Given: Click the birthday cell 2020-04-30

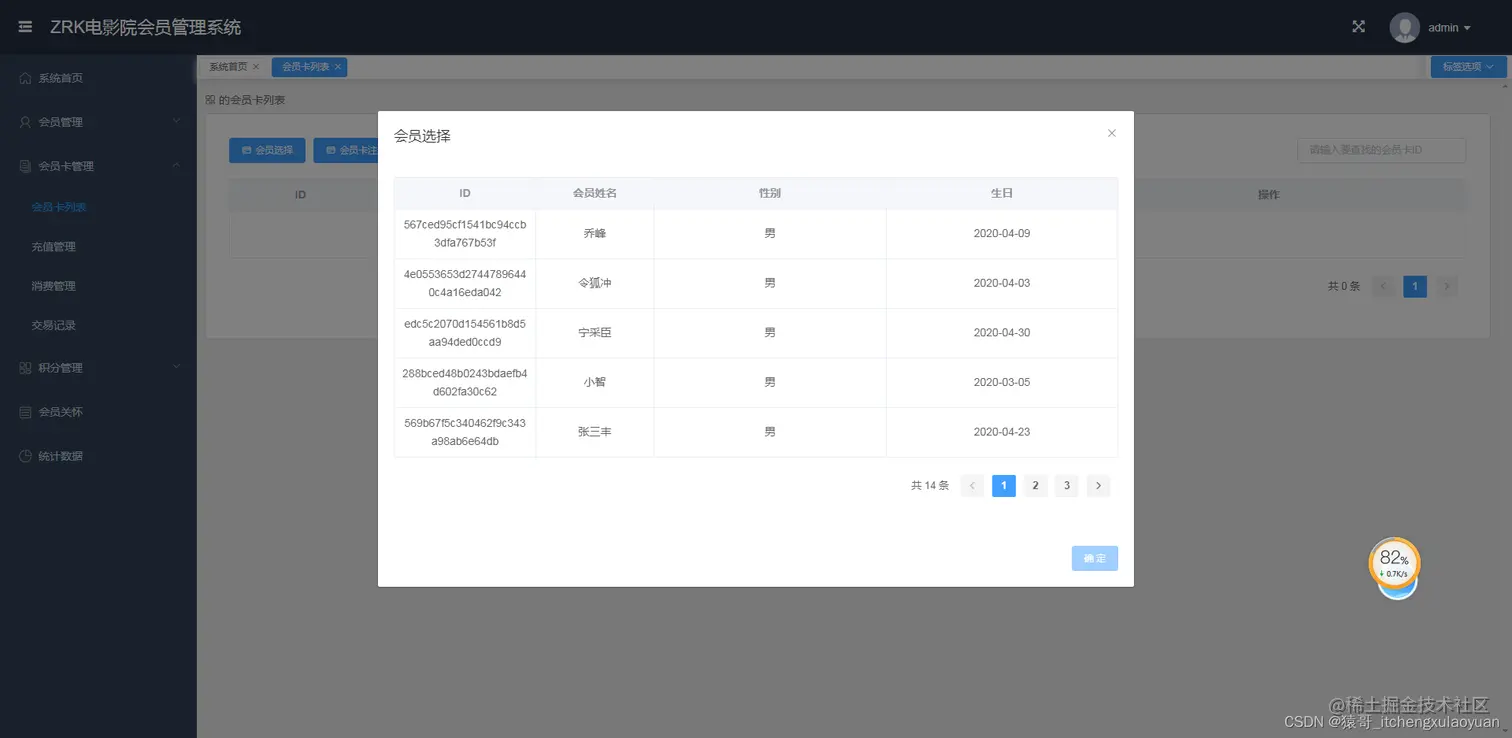Looking at the screenshot, I should coord(1002,333).
